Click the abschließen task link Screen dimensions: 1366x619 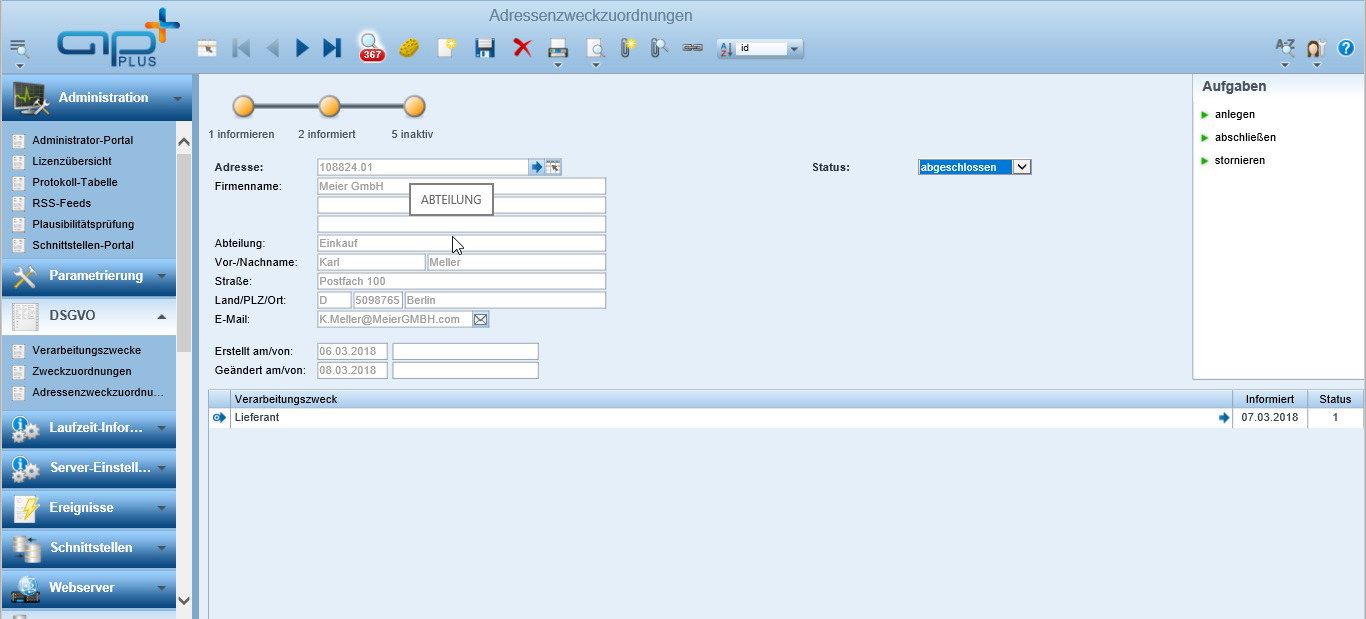pos(1245,137)
